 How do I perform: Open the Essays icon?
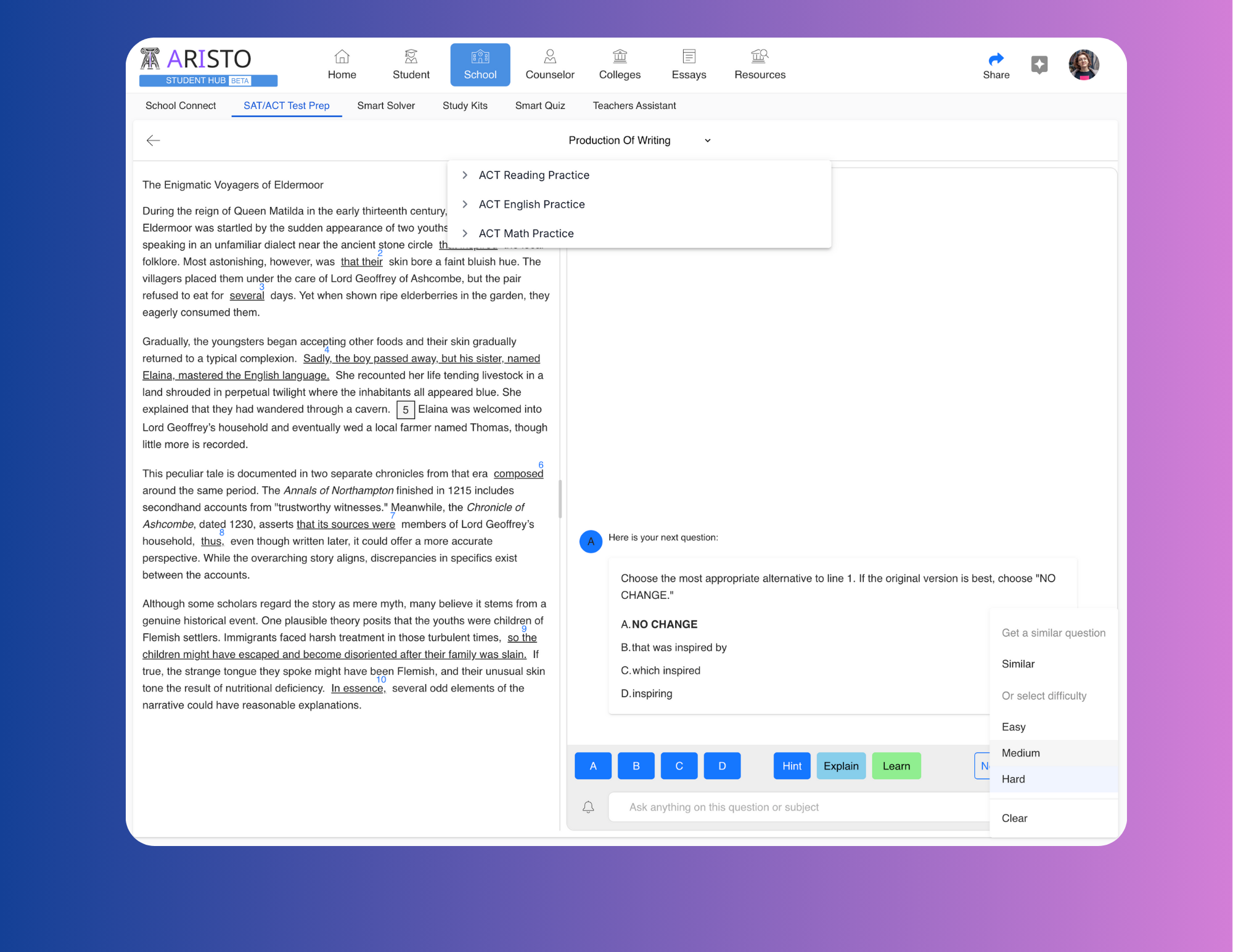tap(689, 57)
